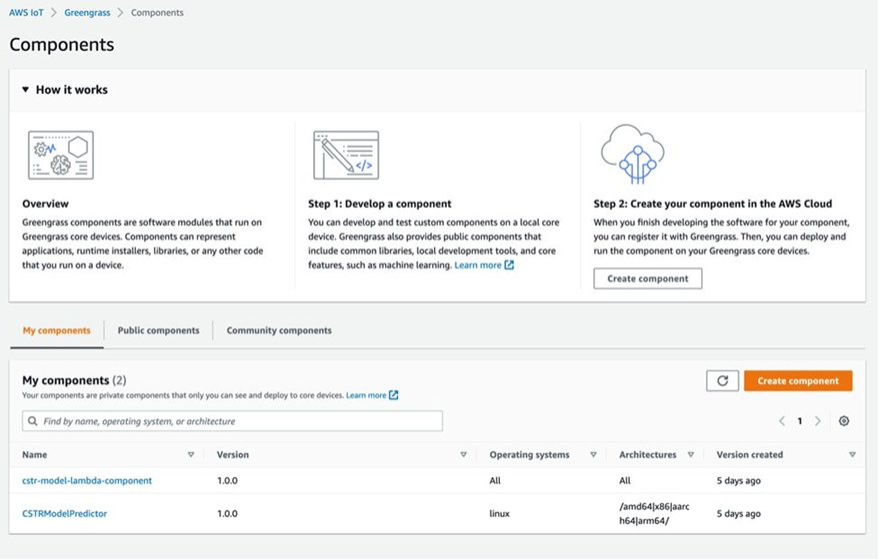Open Learn more link in Step 1
This screenshot has width=879, height=560.
[x=478, y=265]
